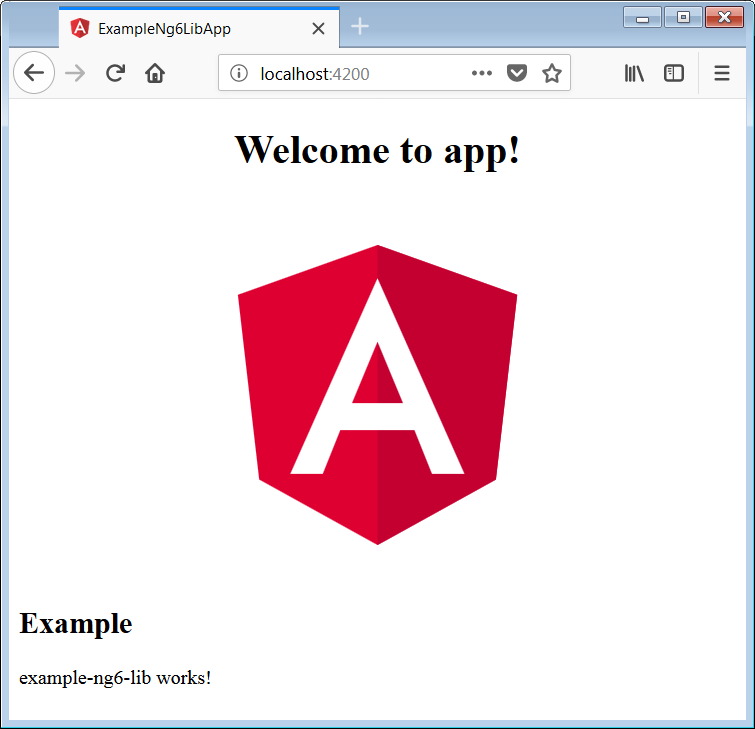Open the Home page icon

tap(154, 73)
